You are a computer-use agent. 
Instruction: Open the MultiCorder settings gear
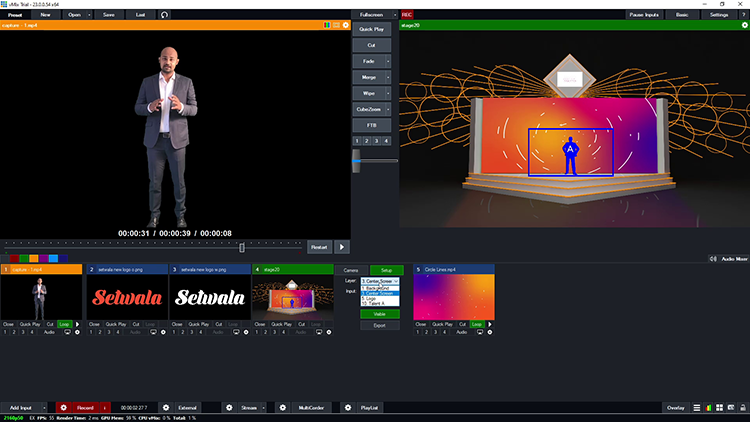point(282,408)
